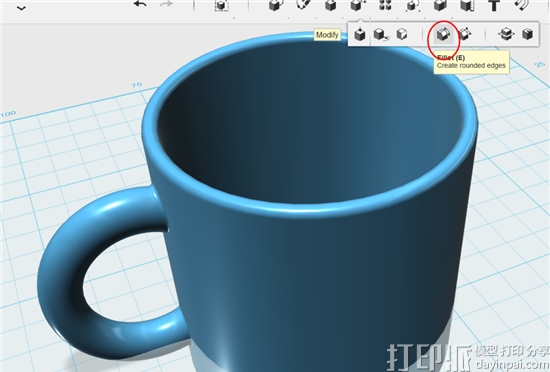This screenshot has height=372, width=550.
Task: Open the Pattern tool menu
Action: pyautogui.click(x=385, y=5)
